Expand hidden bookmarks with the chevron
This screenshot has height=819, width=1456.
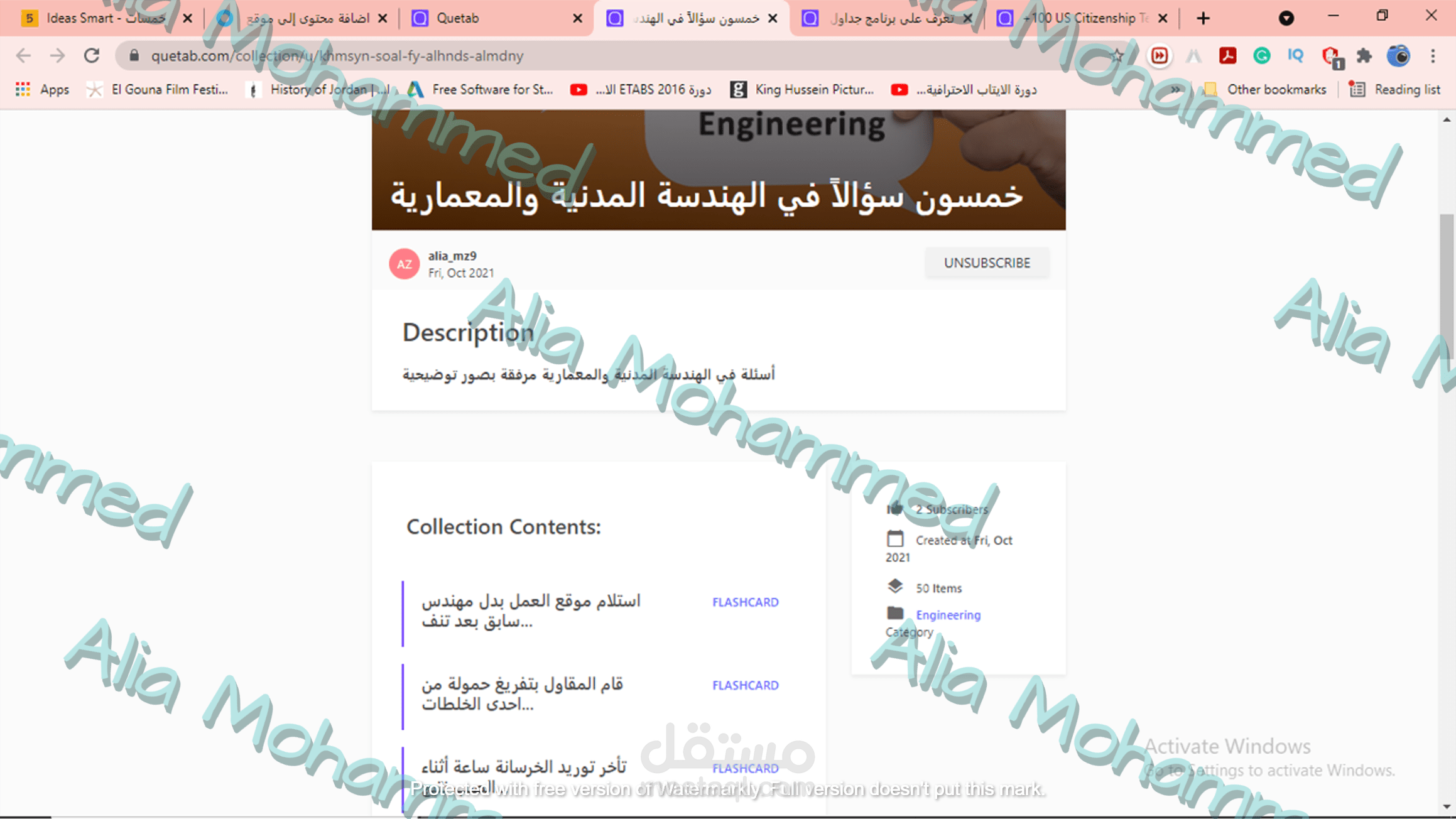(x=1175, y=90)
